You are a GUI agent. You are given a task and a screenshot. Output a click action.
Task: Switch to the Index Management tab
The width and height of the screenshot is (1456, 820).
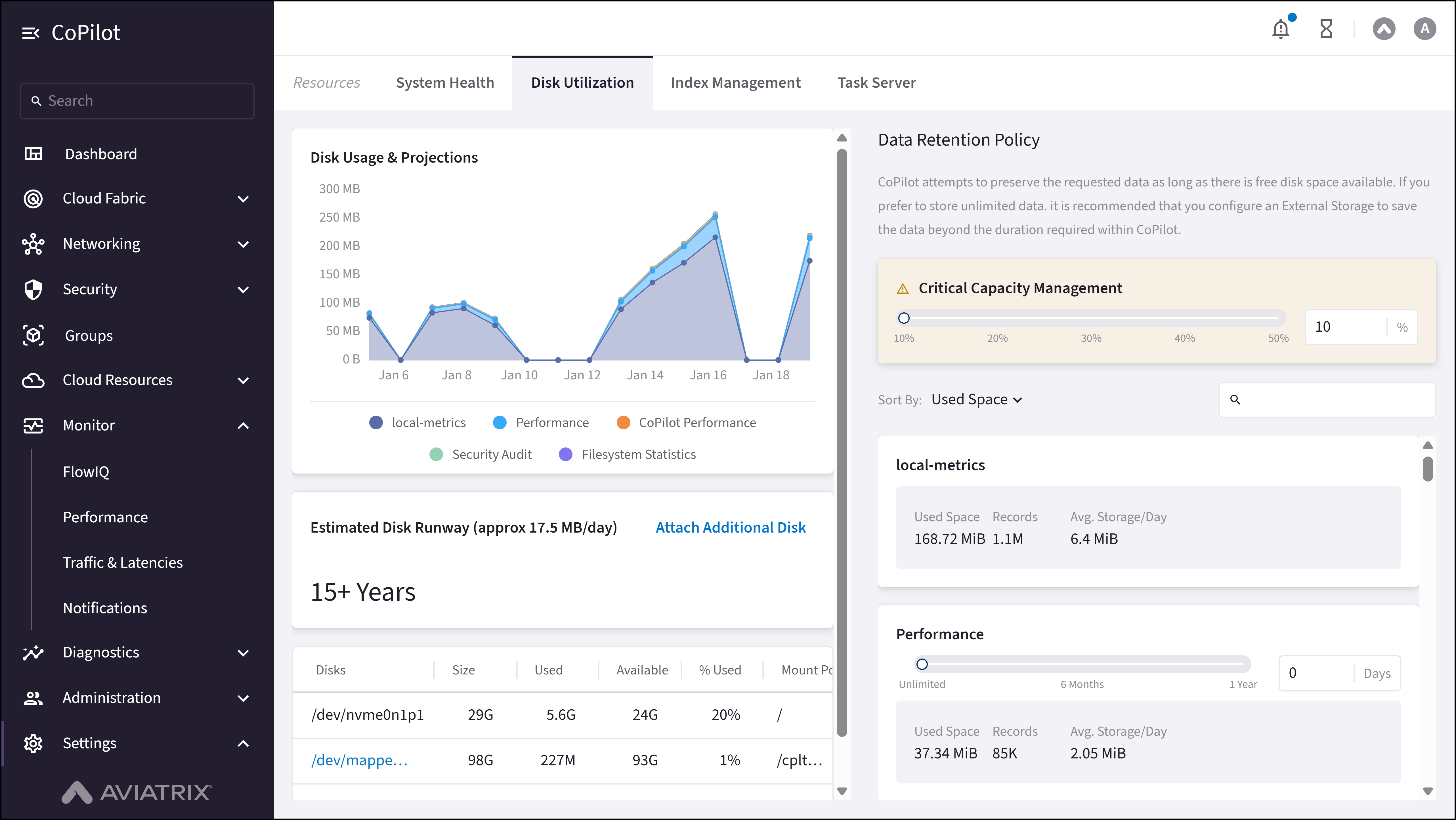pyautogui.click(x=735, y=83)
